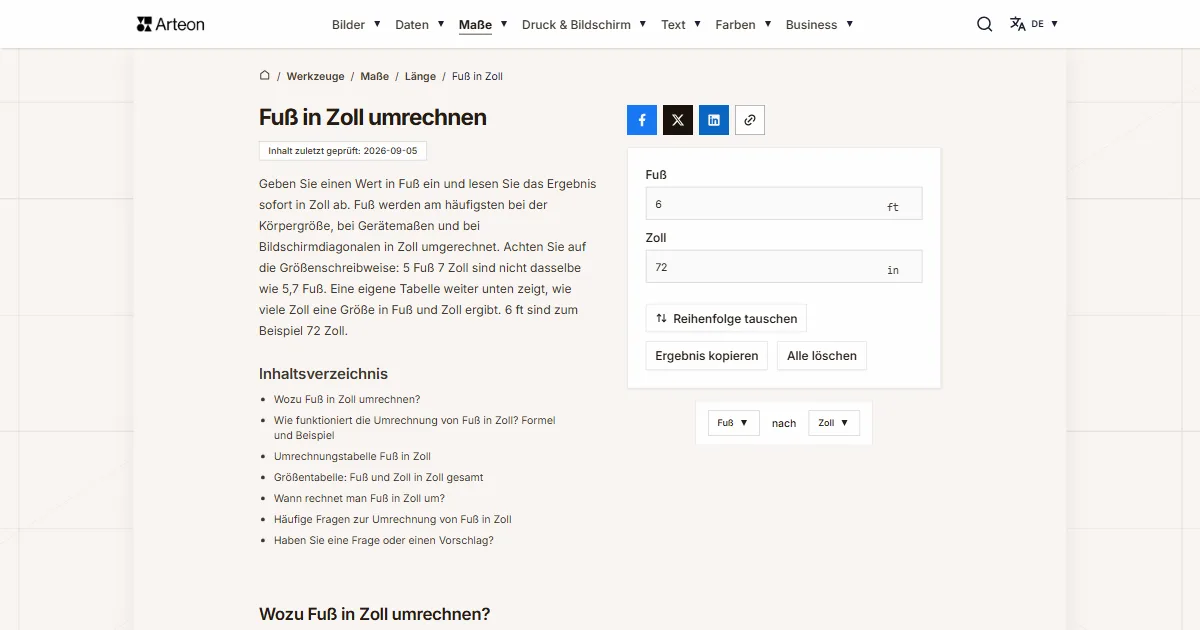This screenshot has width=1200, height=630.
Task: Share page on LinkedIn
Action: tap(714, 120)
